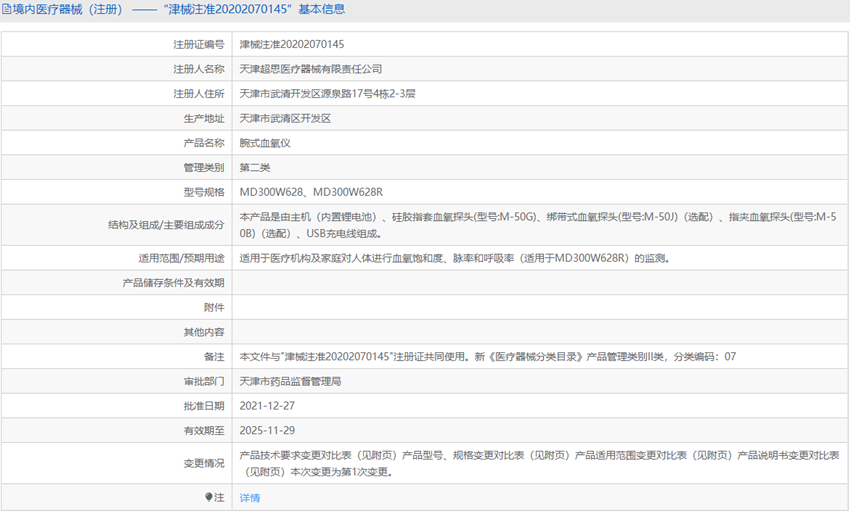Screen dimensions: 850x513
Task: Click the 生产地址 label
Action: click(x=204, y=118)
